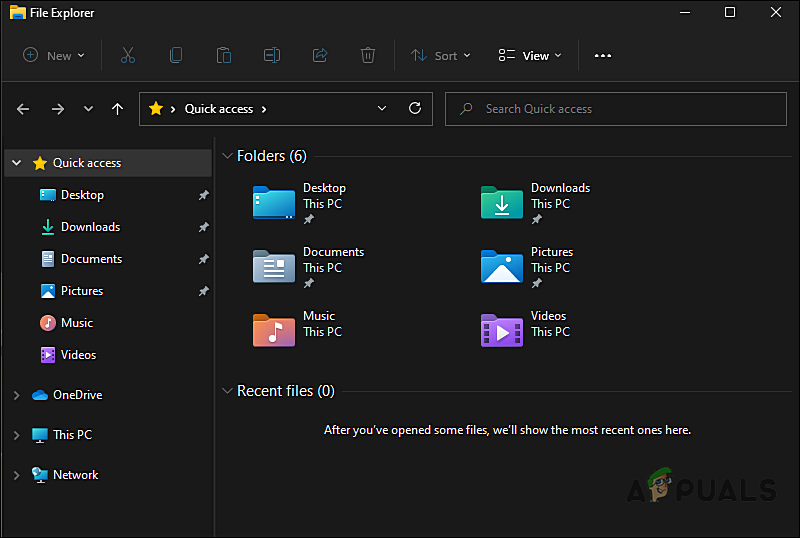Expand the address bar history dropdown

pos(382,108)
